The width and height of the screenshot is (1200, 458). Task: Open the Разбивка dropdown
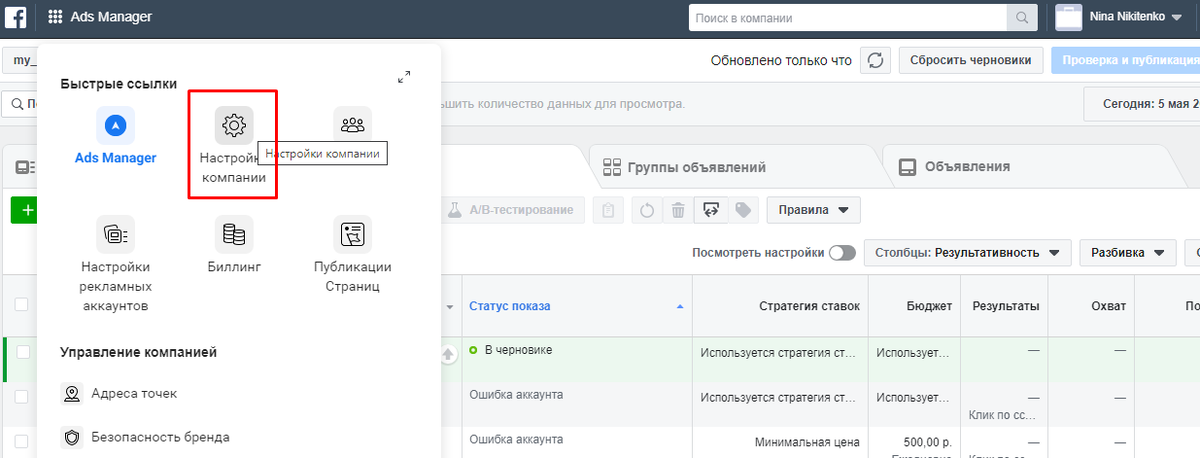pos(1127,253)
